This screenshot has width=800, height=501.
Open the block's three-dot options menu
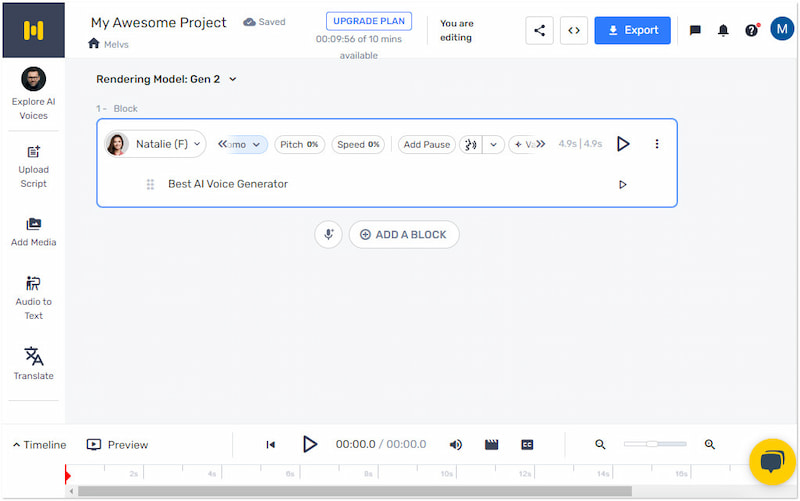[657, 144]
